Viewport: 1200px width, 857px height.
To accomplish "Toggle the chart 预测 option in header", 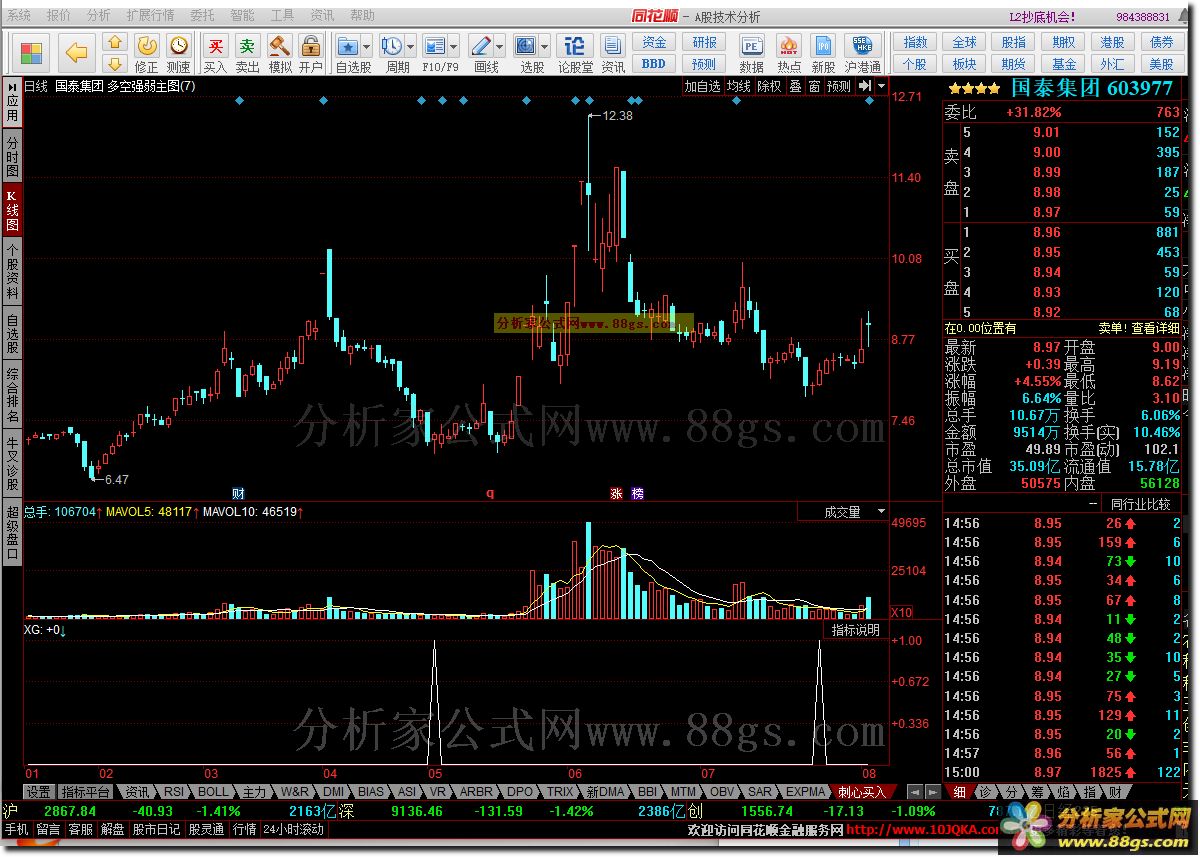I will tap(839, 87).
